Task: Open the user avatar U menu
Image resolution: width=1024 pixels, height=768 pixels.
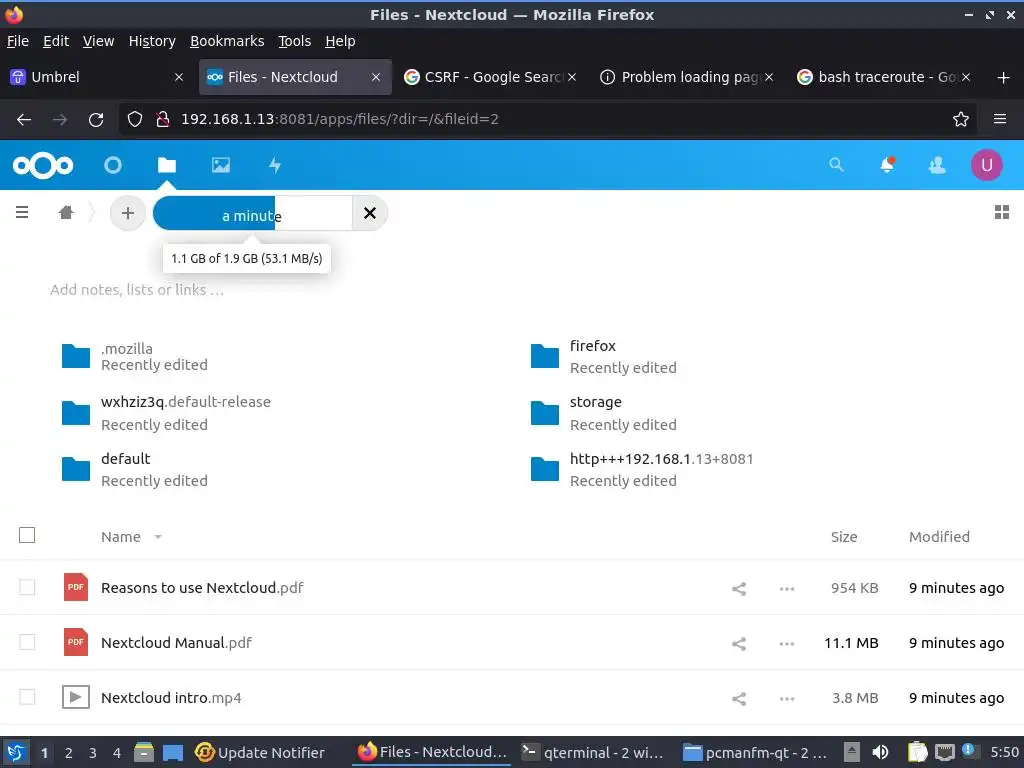Action: coord(986,165)
